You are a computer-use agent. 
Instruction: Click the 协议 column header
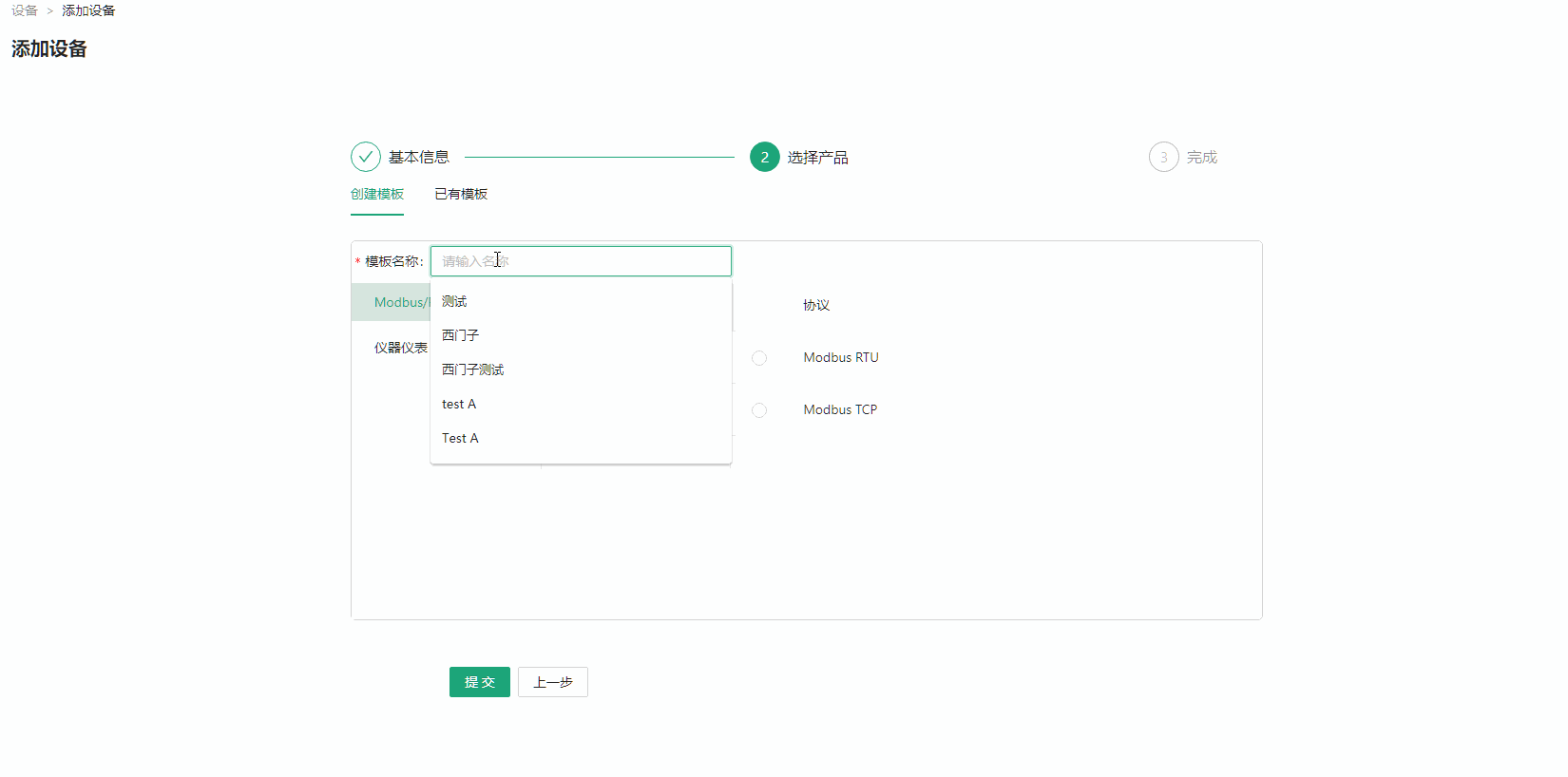[816, 306]
